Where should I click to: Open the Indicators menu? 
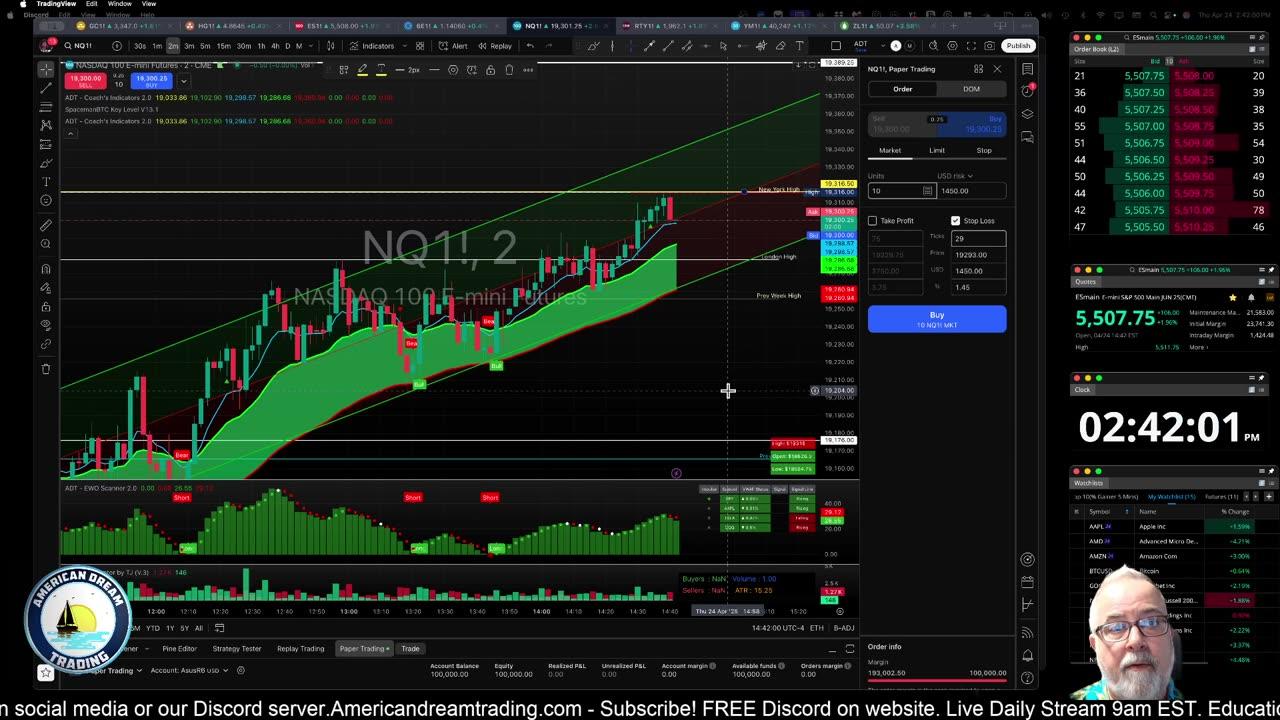pos(373,46)
